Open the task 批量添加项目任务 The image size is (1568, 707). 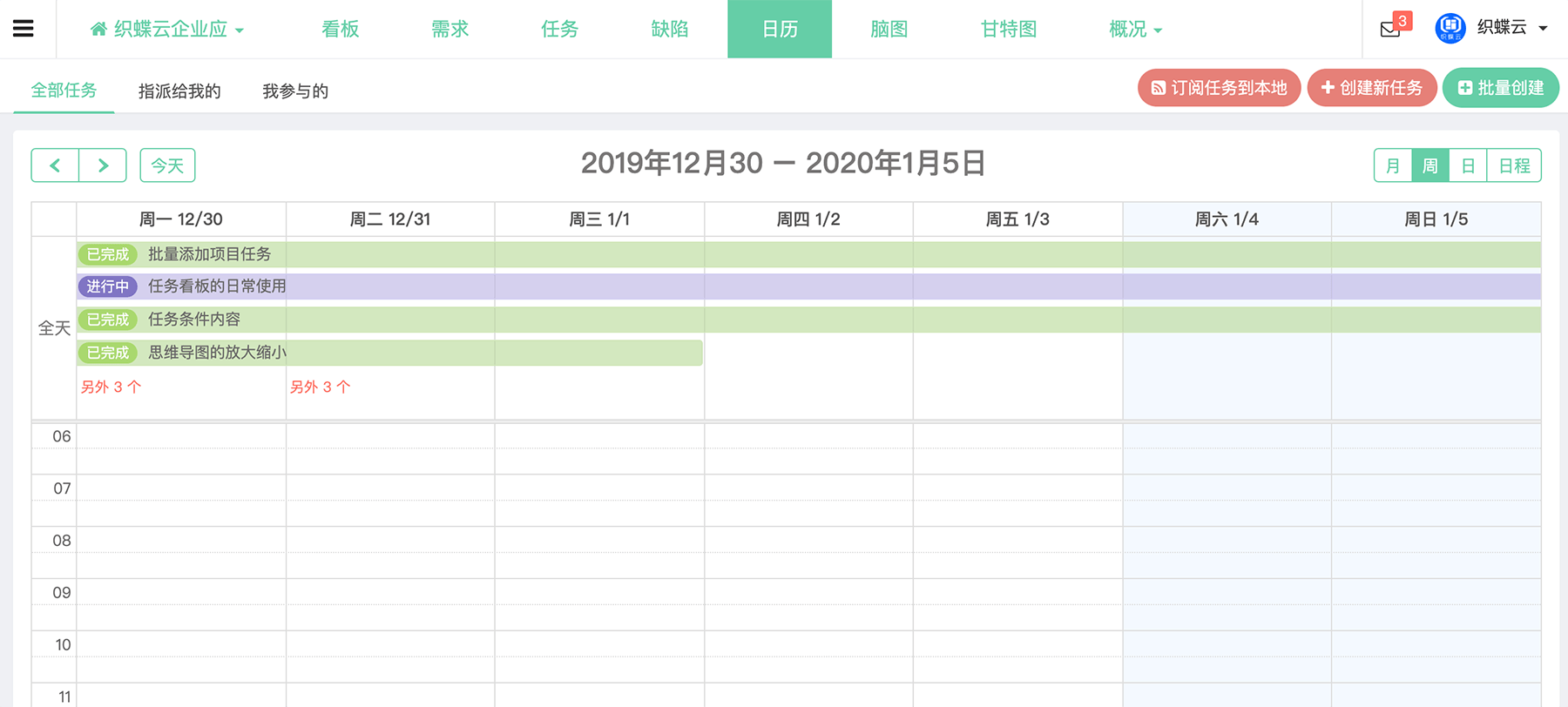click(x=808, y=254)
